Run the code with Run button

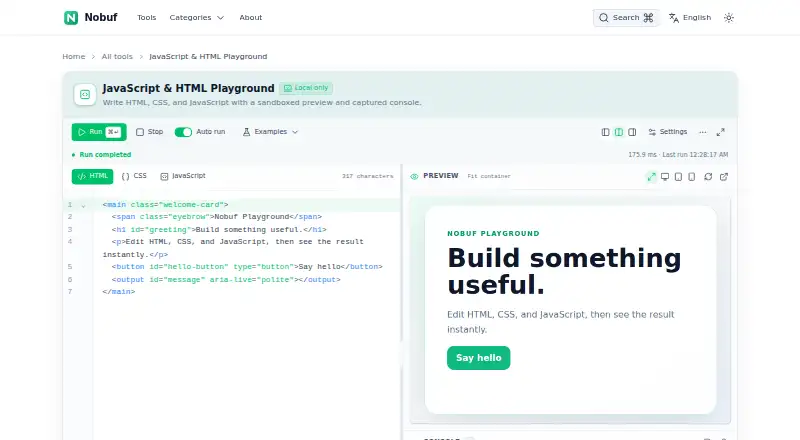point(99,132)
